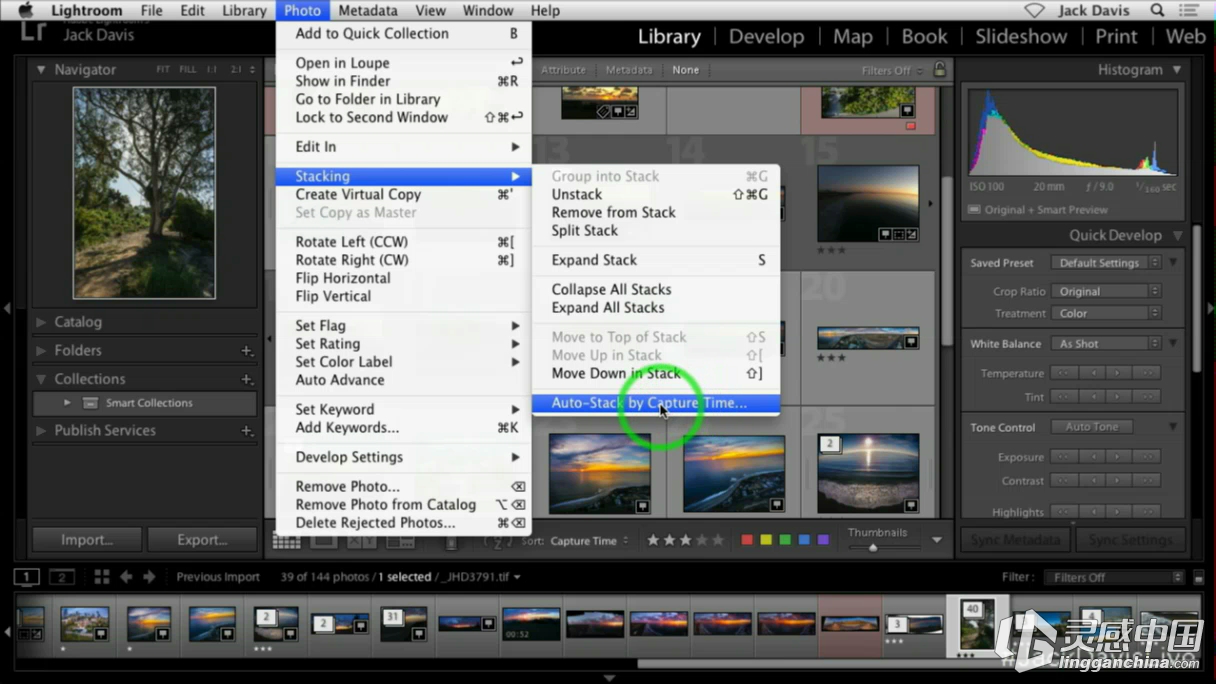The width and height of the screenshot is (1216, 684).
Task: Choose Auto-Stack by Capture Time
Action: (x=655, y=403)
